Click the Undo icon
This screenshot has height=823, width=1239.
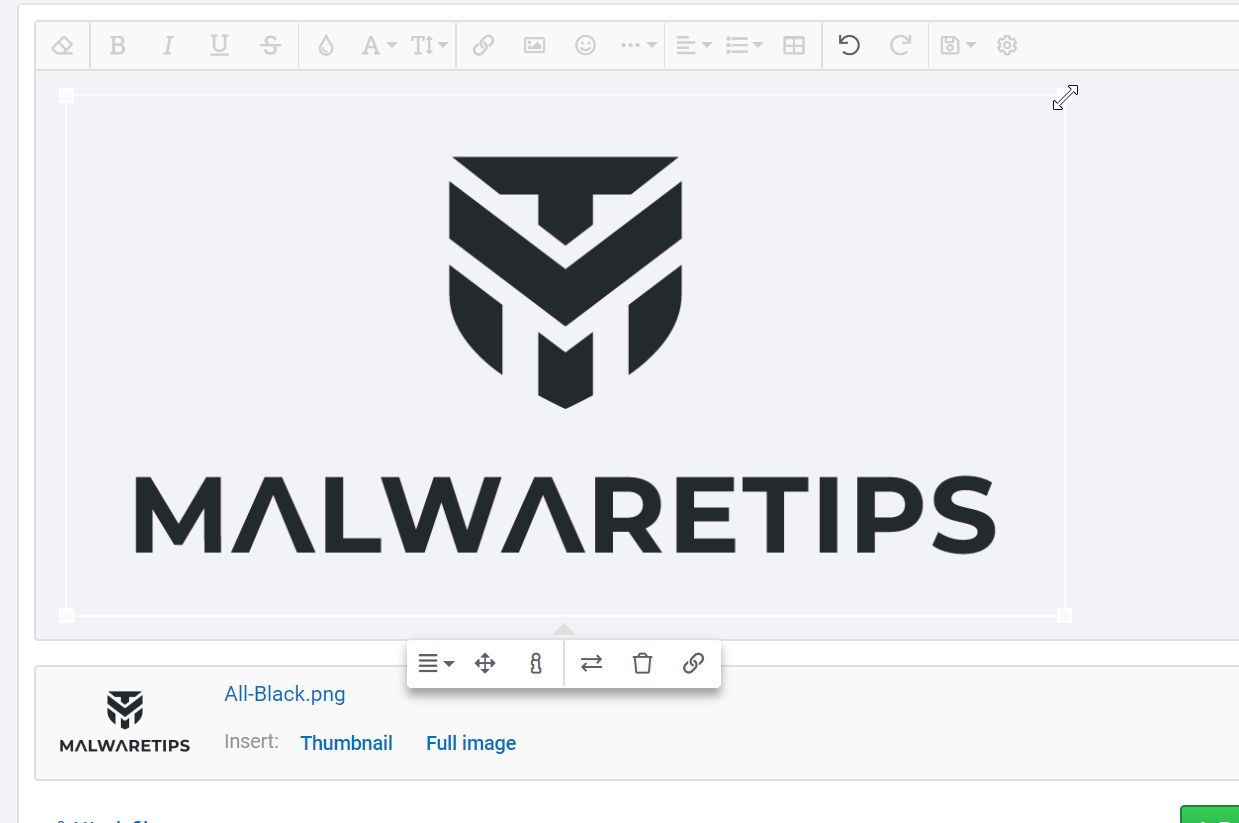(849, 46)
